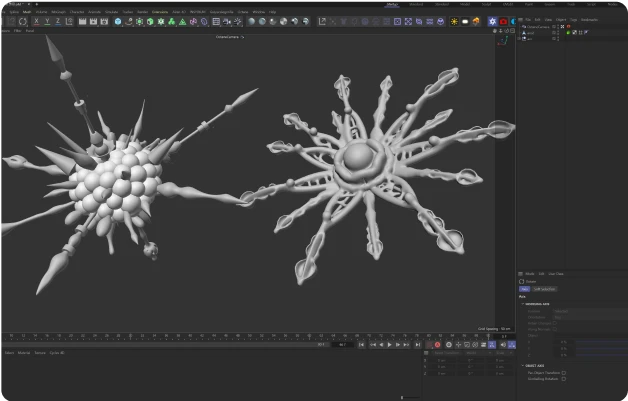
Task: Add a Cube primitive from toolbar
Action: [x=118, y=22]
